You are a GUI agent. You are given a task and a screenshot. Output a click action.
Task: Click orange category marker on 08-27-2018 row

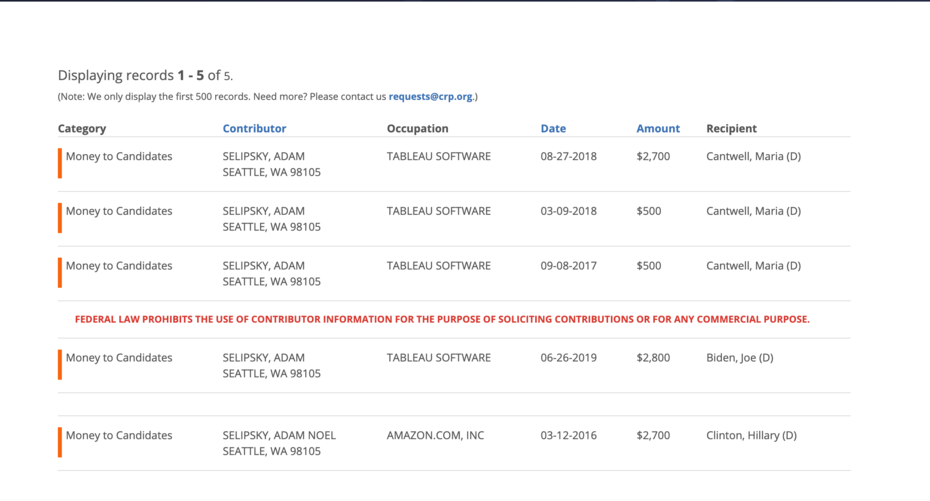point(60,163)
